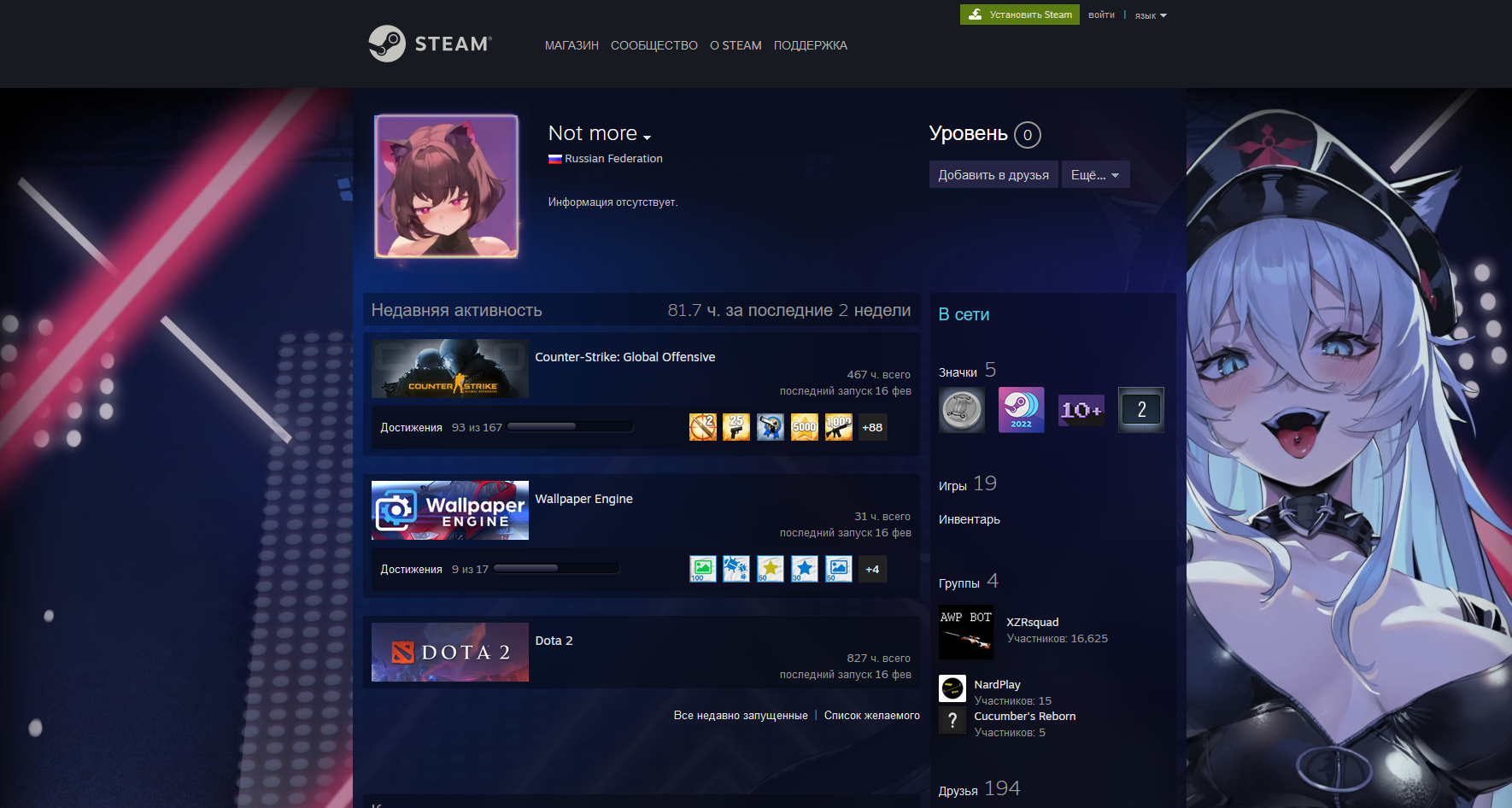1512x808 pixels.
Task: Open the 'Cucumber's Reborn' group name link
Action: tap(1025, 716)
